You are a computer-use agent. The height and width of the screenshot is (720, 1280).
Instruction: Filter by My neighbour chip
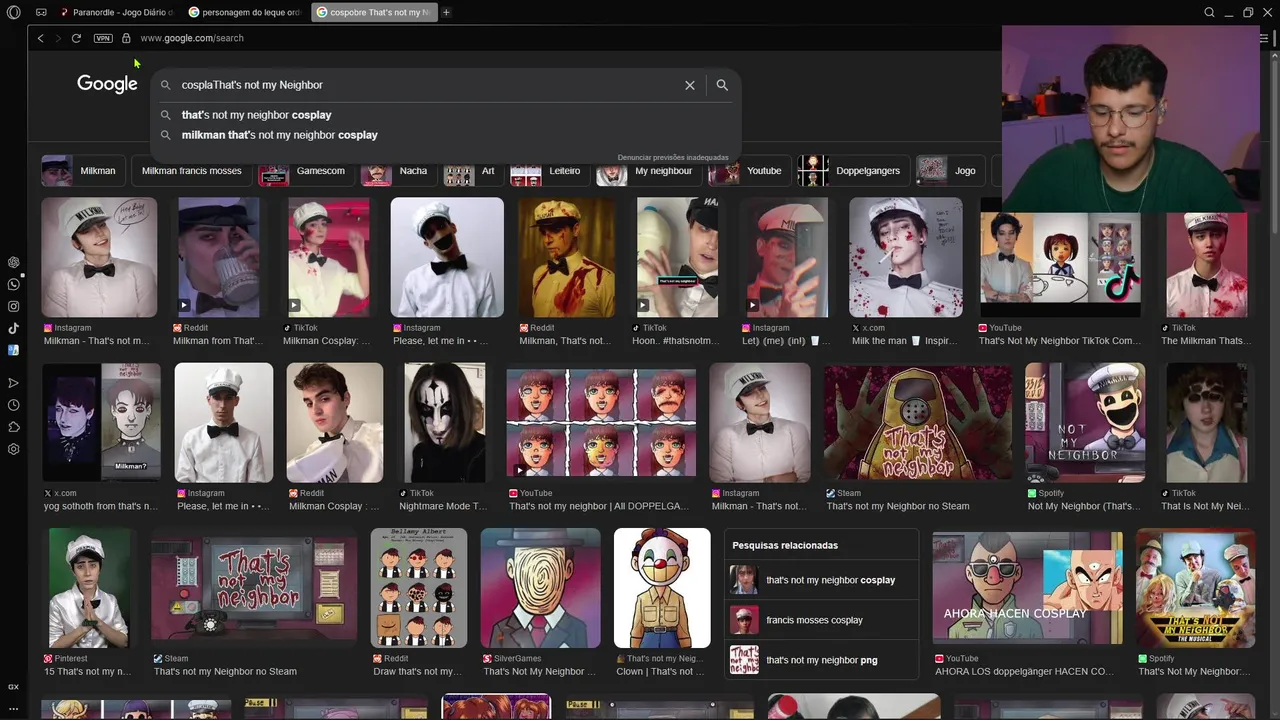coord(648,171)
